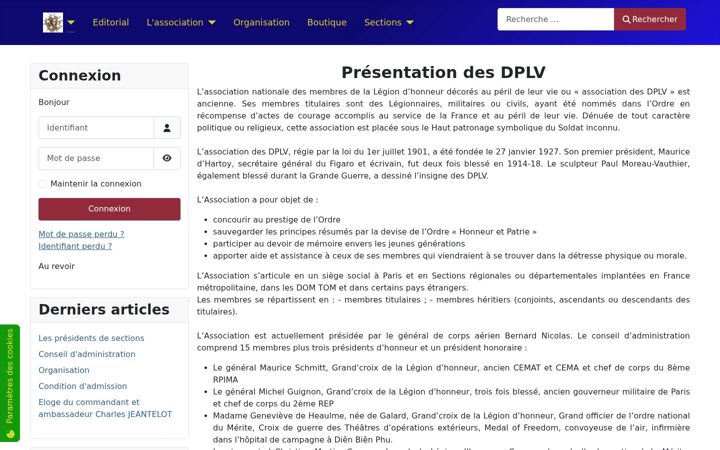Viewport: 720px width, 450px height.
Task: Open the Identifiant perdu link
Action: click(75, 246)
